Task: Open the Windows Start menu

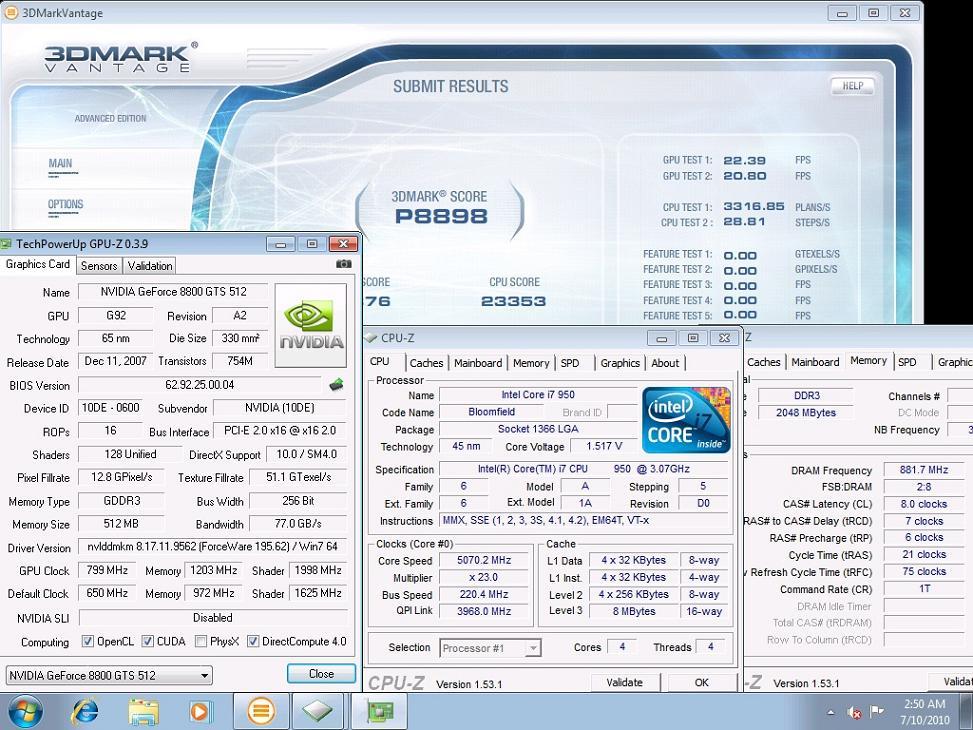Action: coord(25,712)
